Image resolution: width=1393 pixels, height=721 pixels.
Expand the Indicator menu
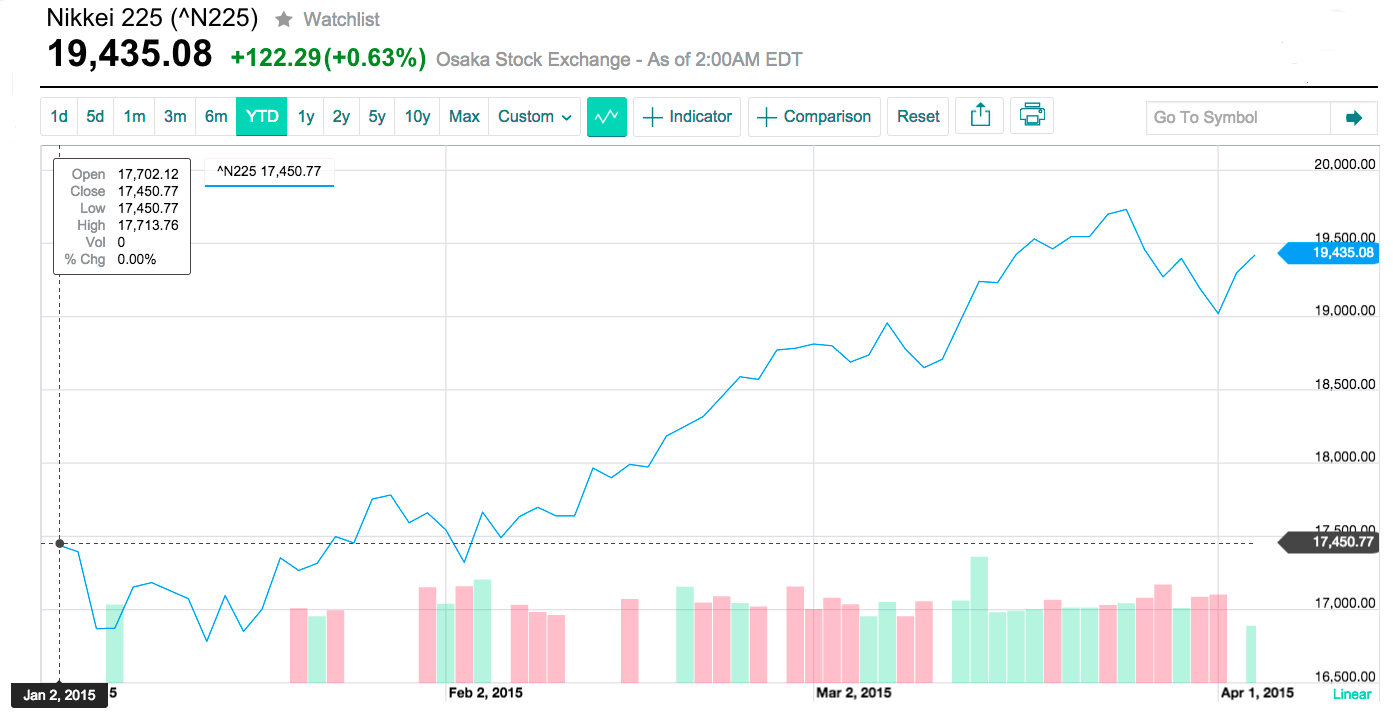coord(687,117)
